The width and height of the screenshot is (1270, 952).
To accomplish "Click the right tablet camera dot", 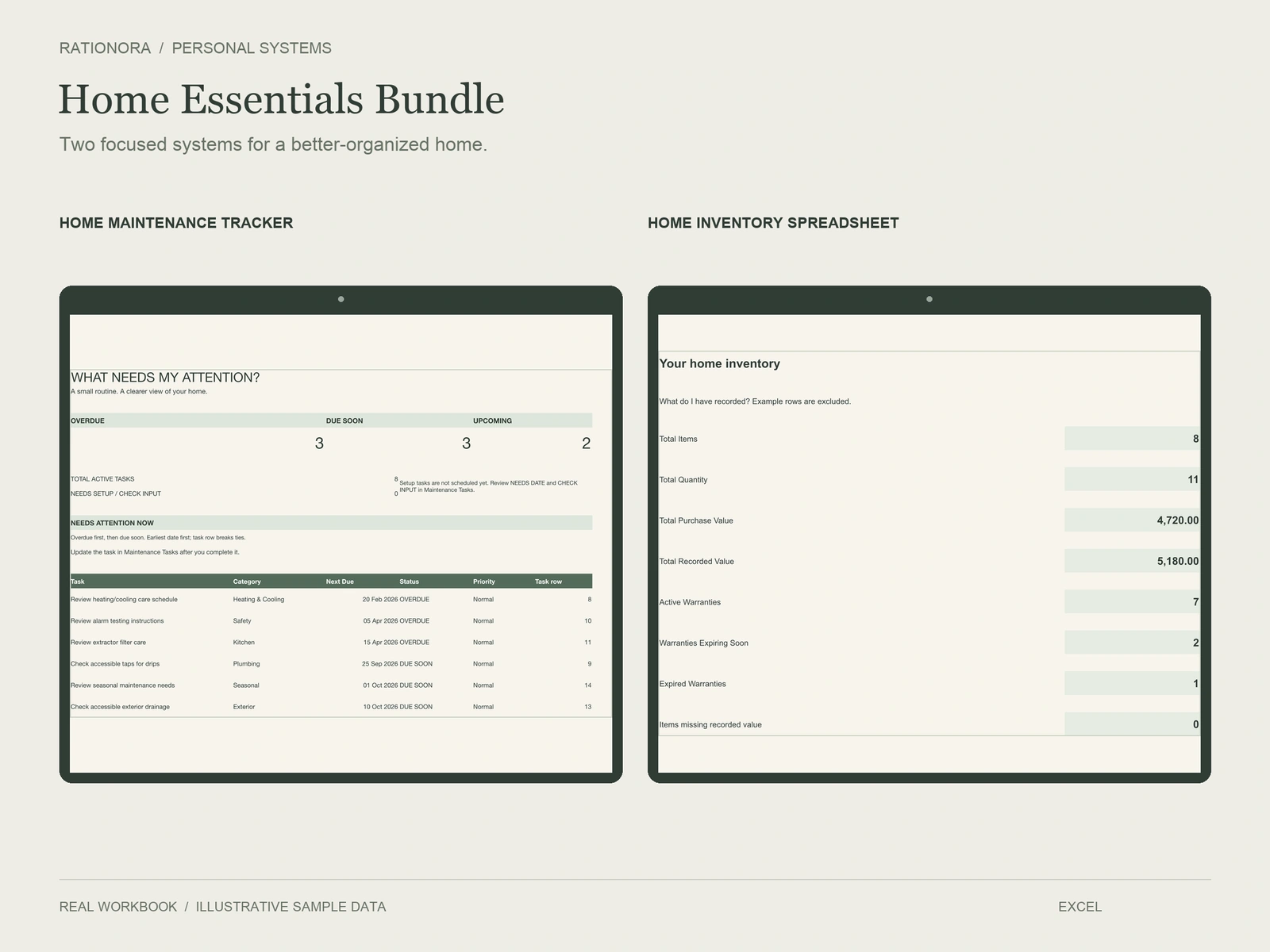I will pyautogui.click(x=929, y=299).
